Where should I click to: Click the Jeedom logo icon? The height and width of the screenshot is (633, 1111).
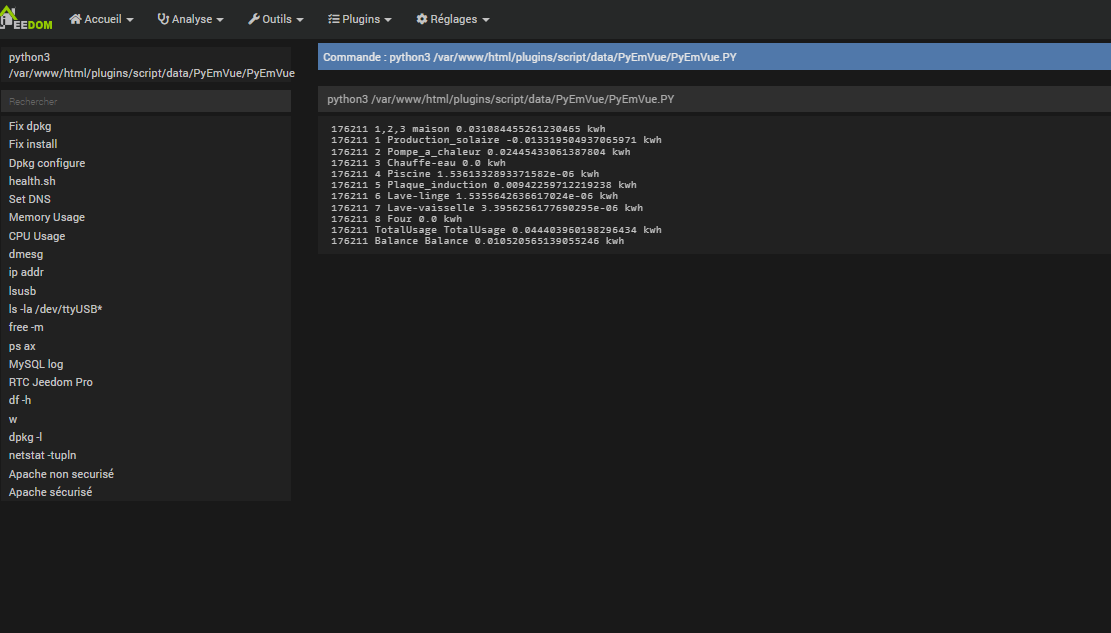point(26,17)
